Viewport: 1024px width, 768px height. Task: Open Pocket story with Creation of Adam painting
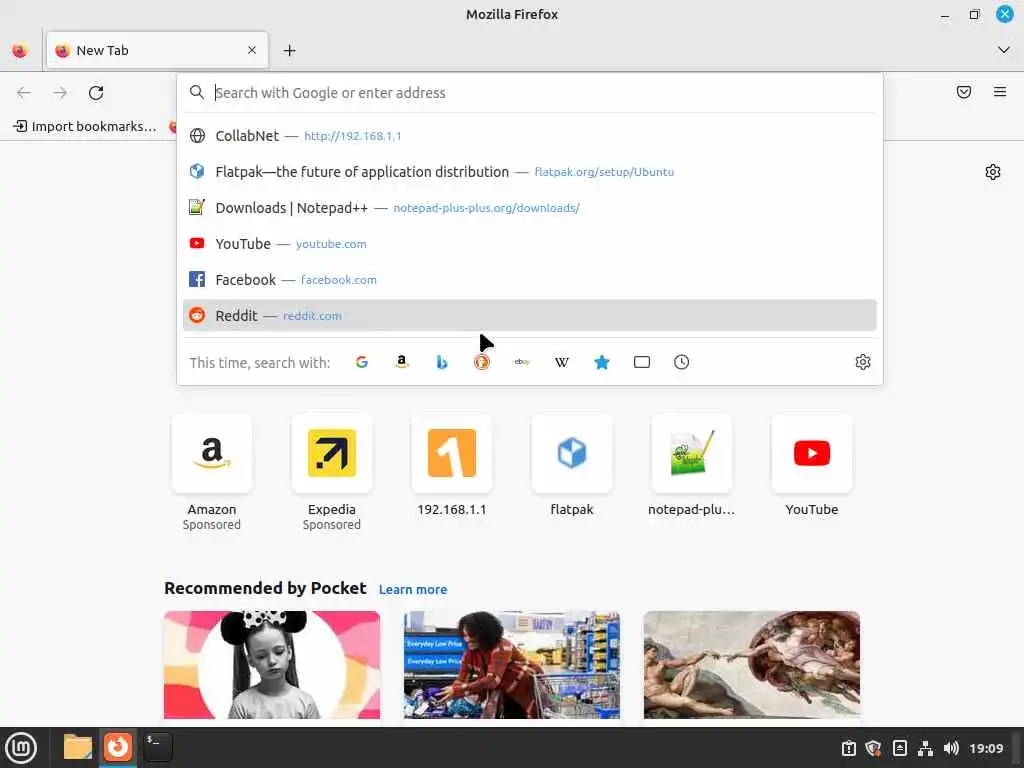coord(752,665)
